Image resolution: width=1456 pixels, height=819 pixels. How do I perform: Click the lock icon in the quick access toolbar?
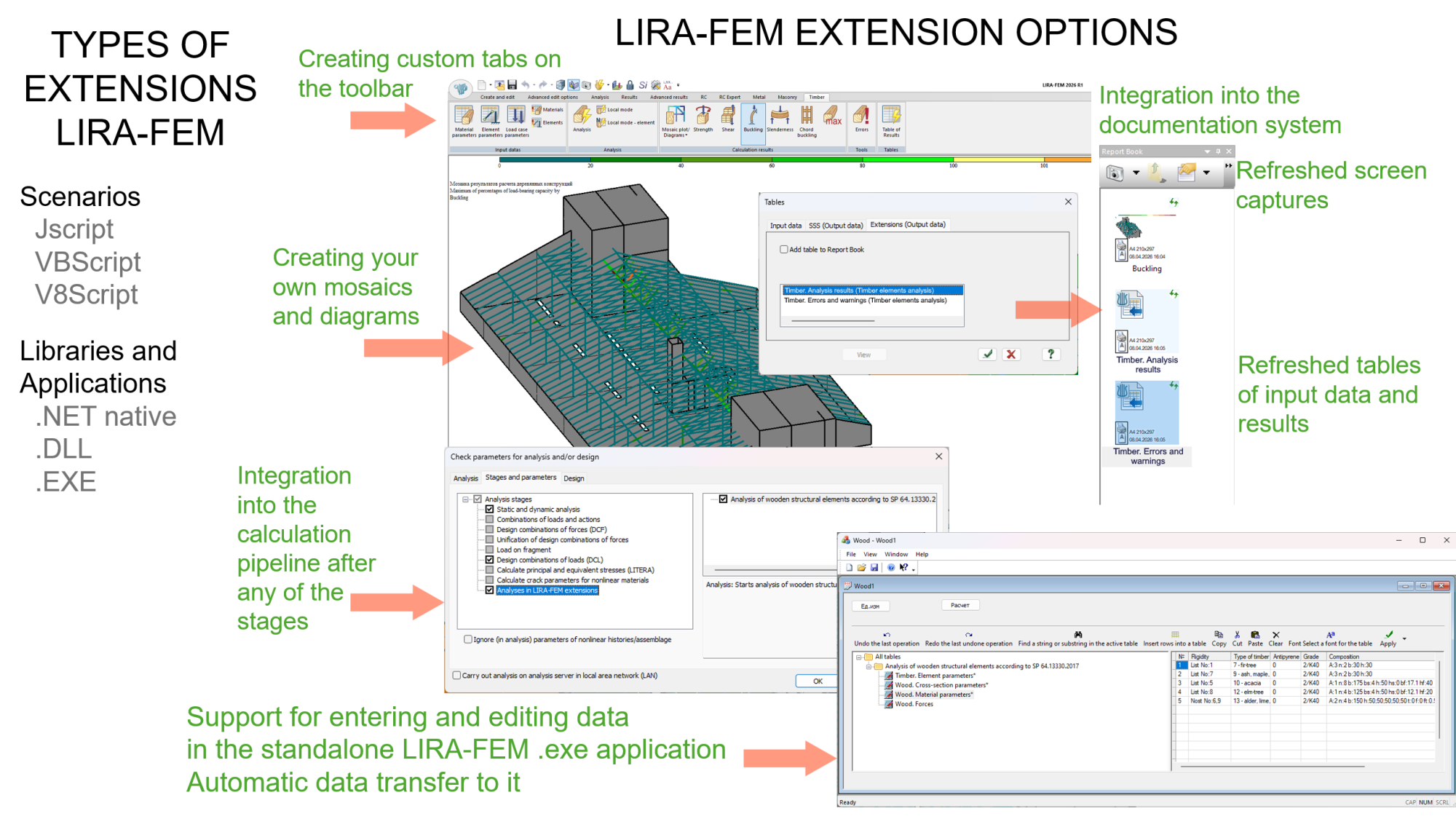point(630,85)
